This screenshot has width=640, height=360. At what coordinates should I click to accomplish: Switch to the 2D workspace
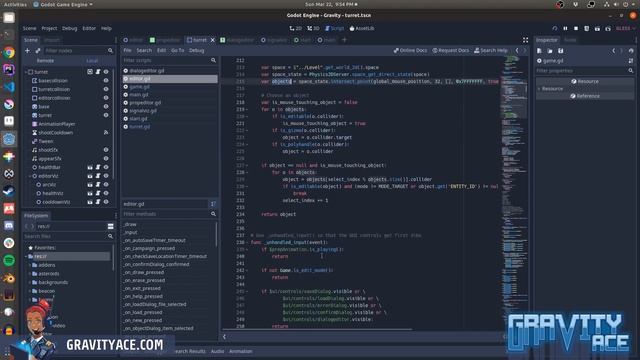(296, 28)
